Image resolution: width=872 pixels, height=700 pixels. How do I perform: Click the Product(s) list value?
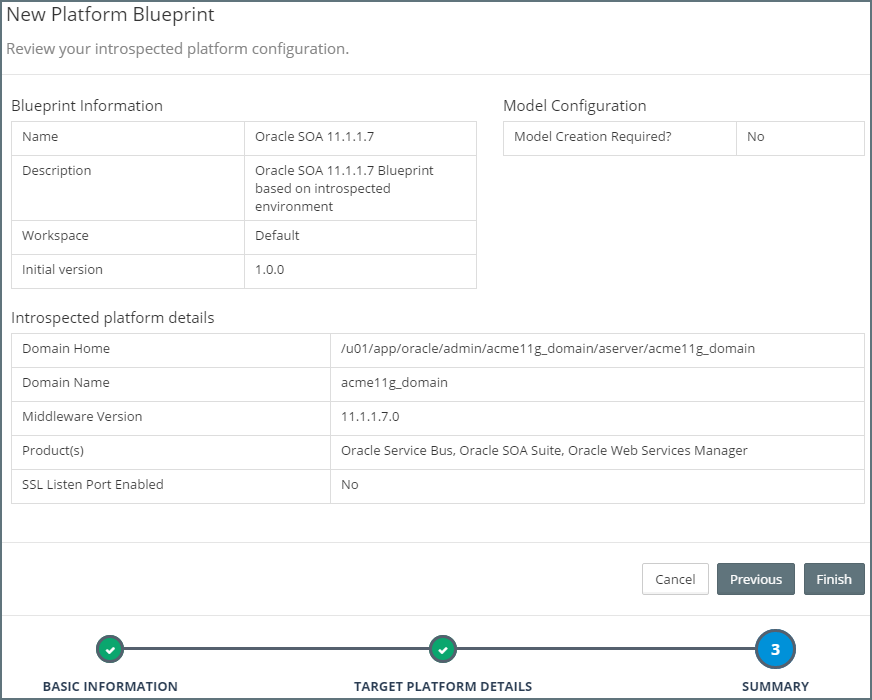544,451
